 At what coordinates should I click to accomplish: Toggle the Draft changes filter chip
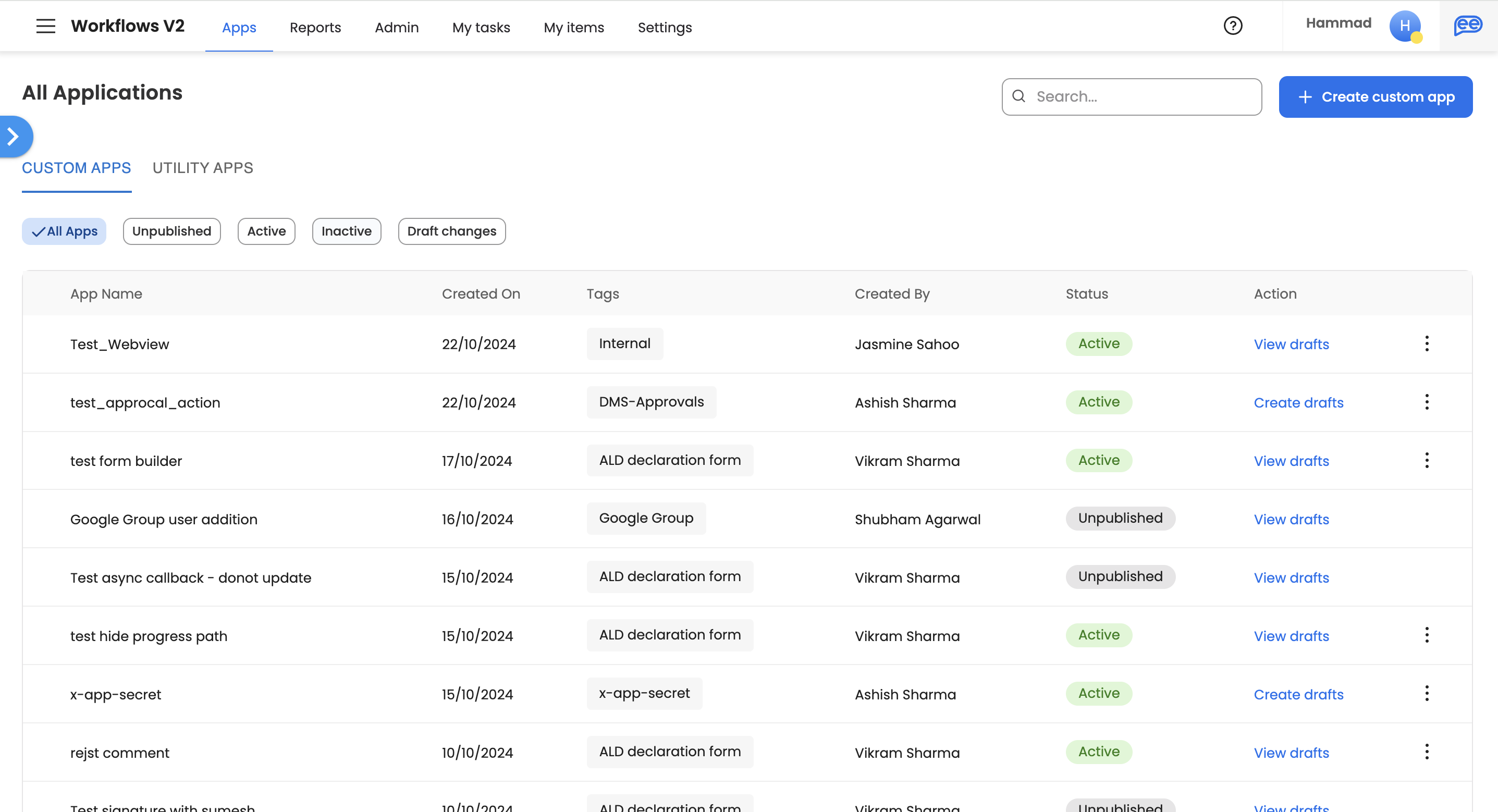(x=451, y=231)
